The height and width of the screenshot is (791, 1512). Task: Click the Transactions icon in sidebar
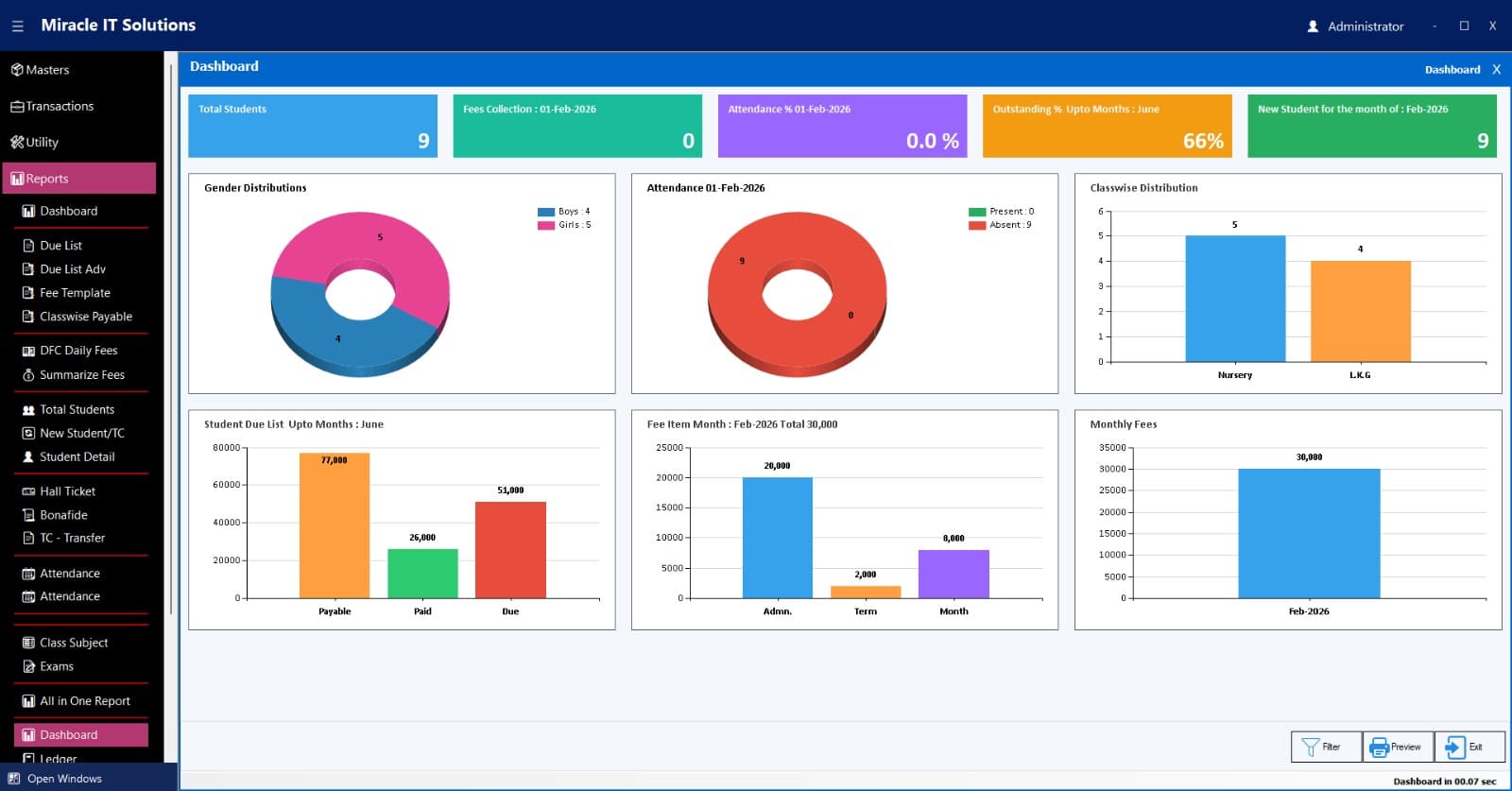(17, 106)
